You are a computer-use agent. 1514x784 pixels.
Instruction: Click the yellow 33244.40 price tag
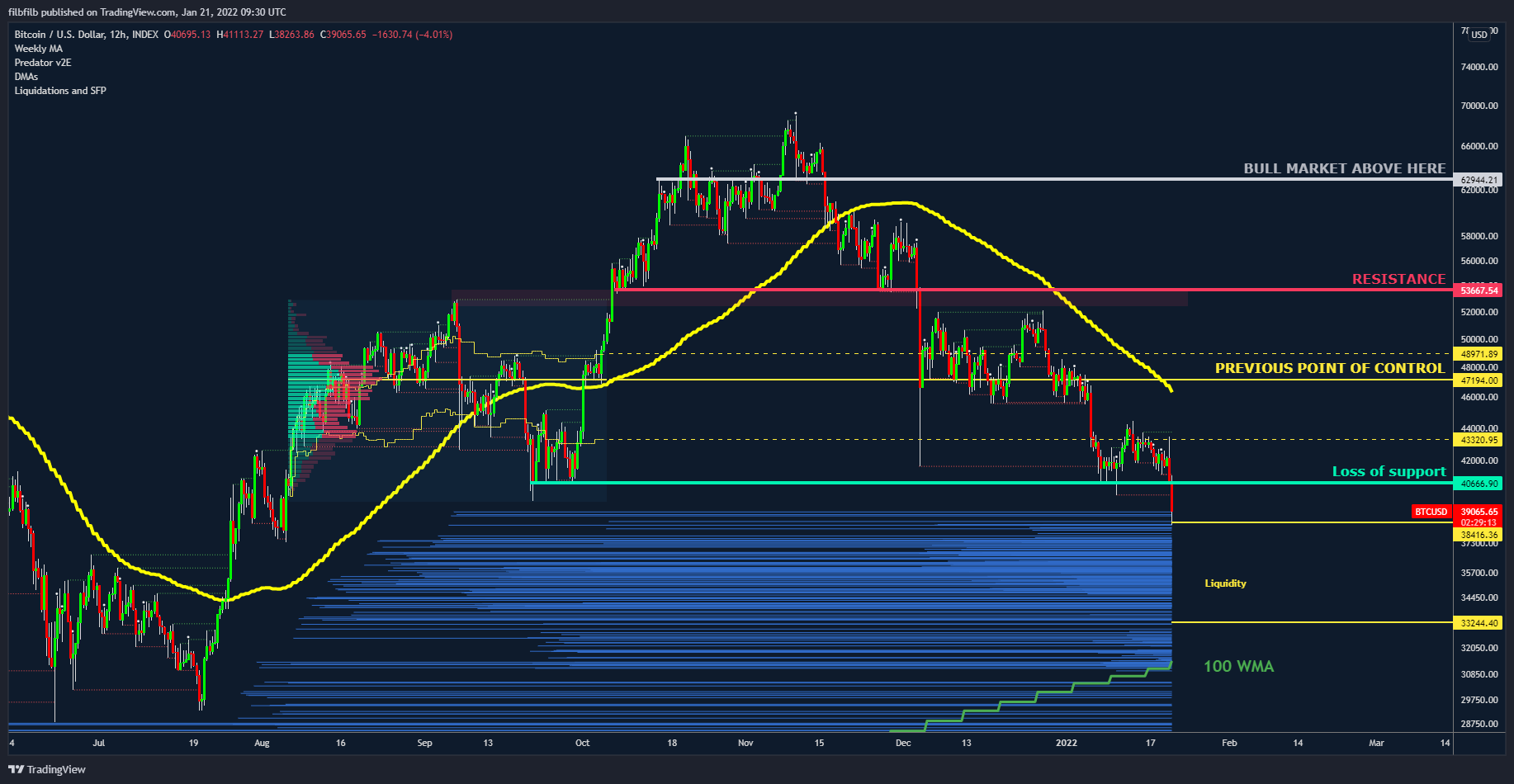(1479, 623)
